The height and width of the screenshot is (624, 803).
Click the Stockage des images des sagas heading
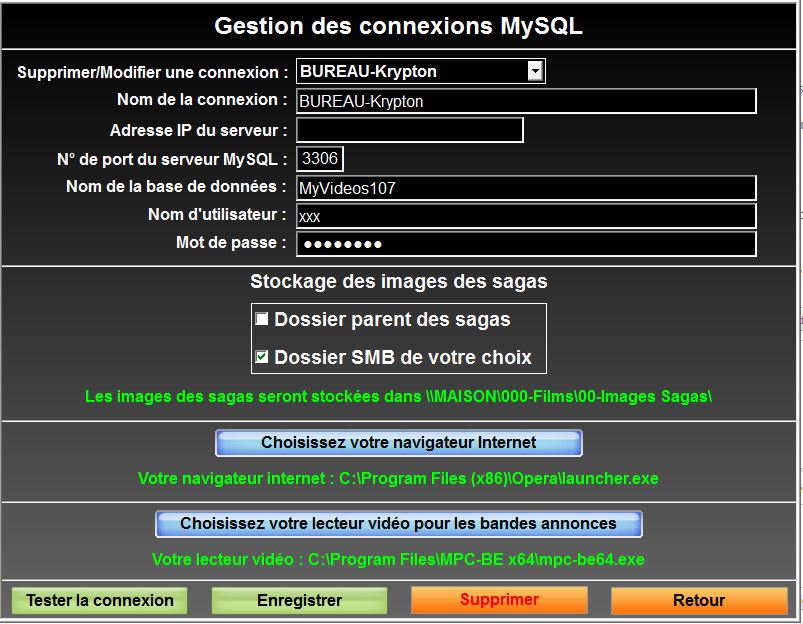click(398, 282)
